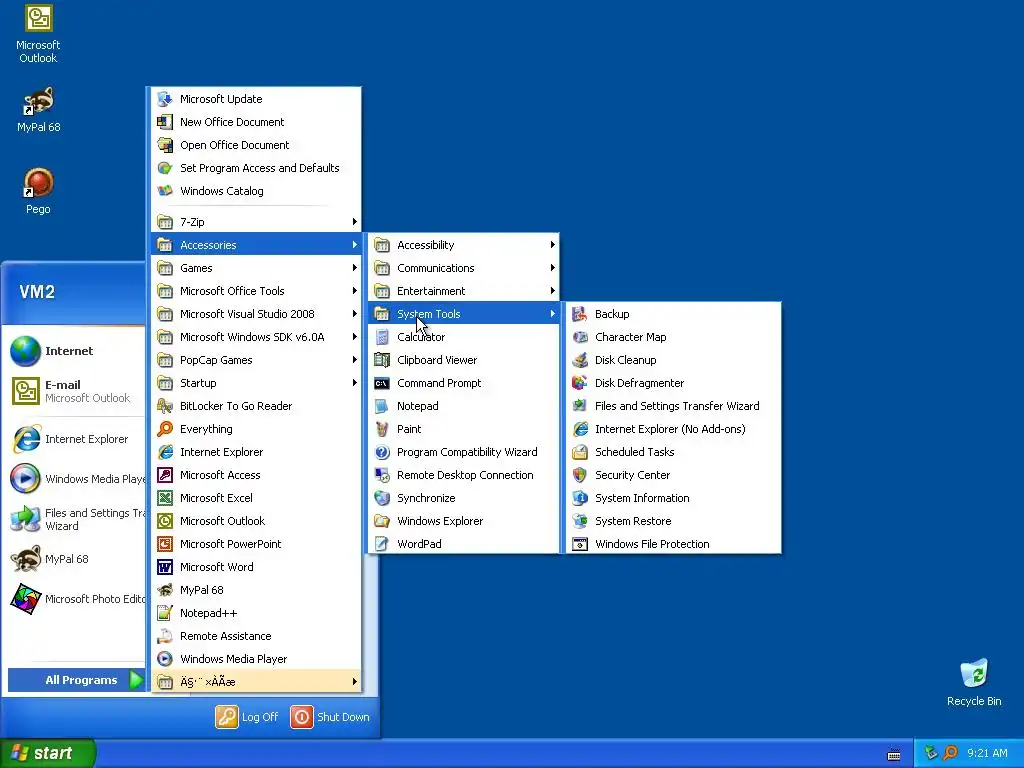The image size is (1024, 768).
Task: Click the Character Map icon
Action: (579, 337)
